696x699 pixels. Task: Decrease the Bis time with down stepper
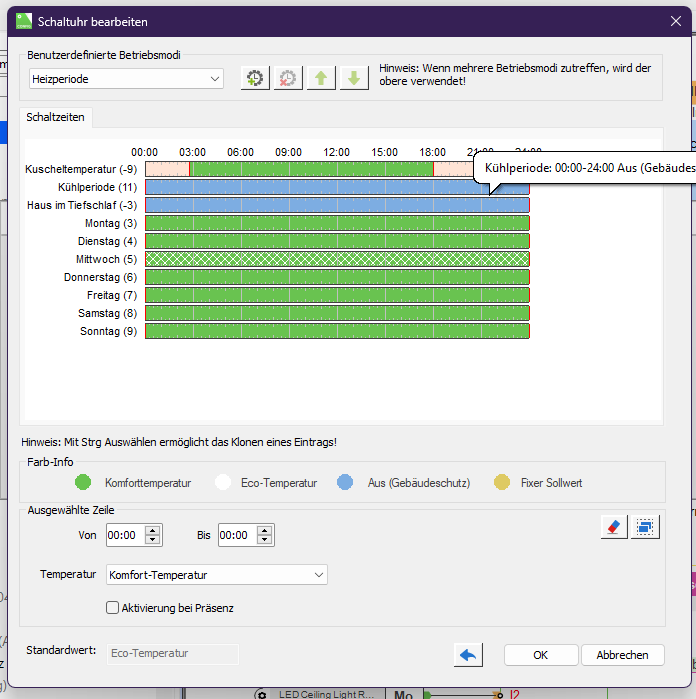[264, 540]
